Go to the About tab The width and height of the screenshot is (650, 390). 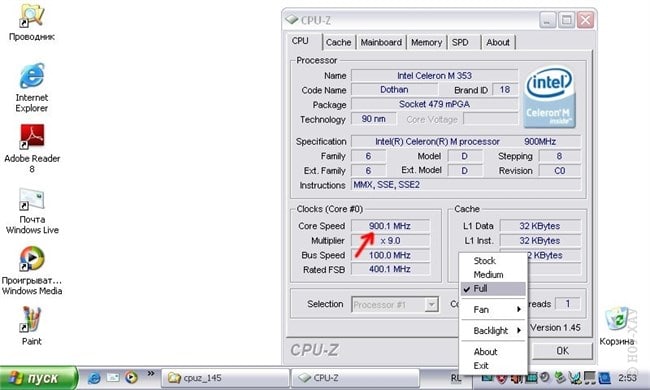pos(498,42)
